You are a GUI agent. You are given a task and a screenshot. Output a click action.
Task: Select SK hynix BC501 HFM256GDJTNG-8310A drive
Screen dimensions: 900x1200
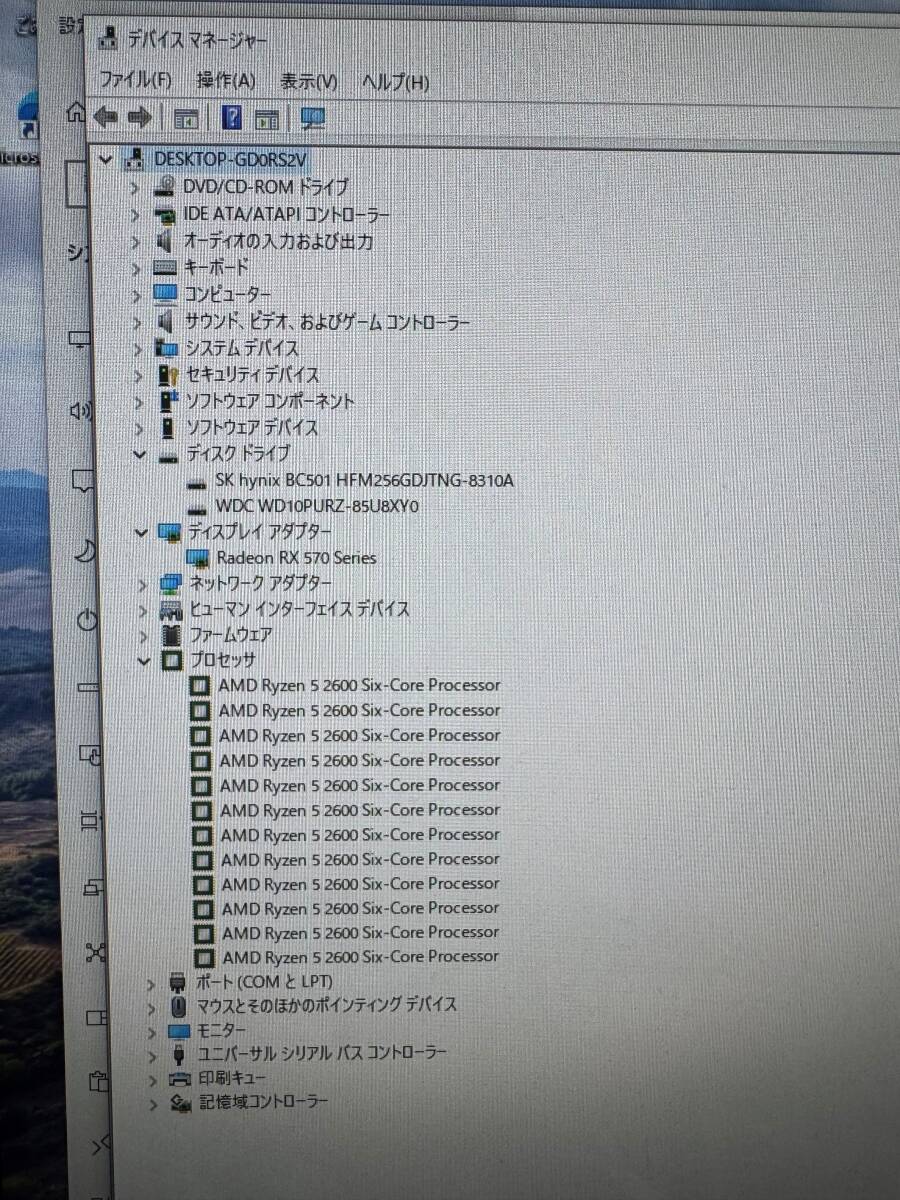coord(364,480)
